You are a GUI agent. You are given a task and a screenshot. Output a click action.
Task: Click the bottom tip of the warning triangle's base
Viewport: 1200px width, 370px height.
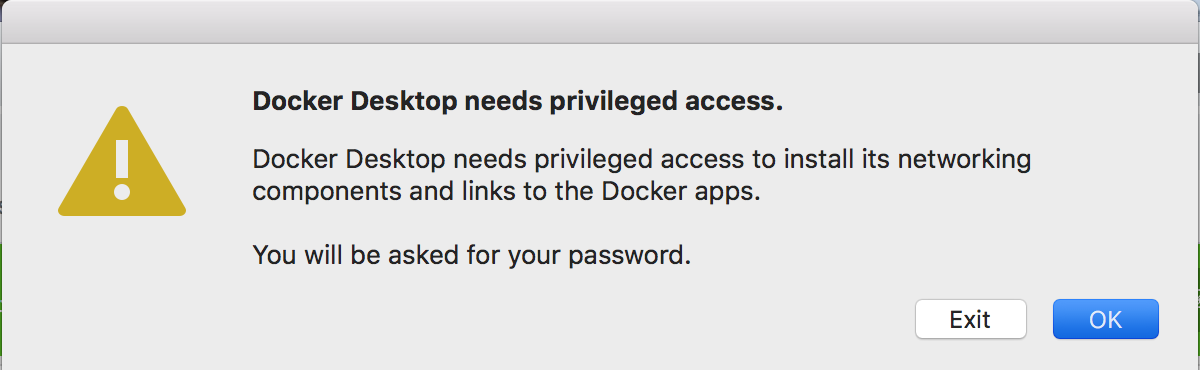[122, 213]
